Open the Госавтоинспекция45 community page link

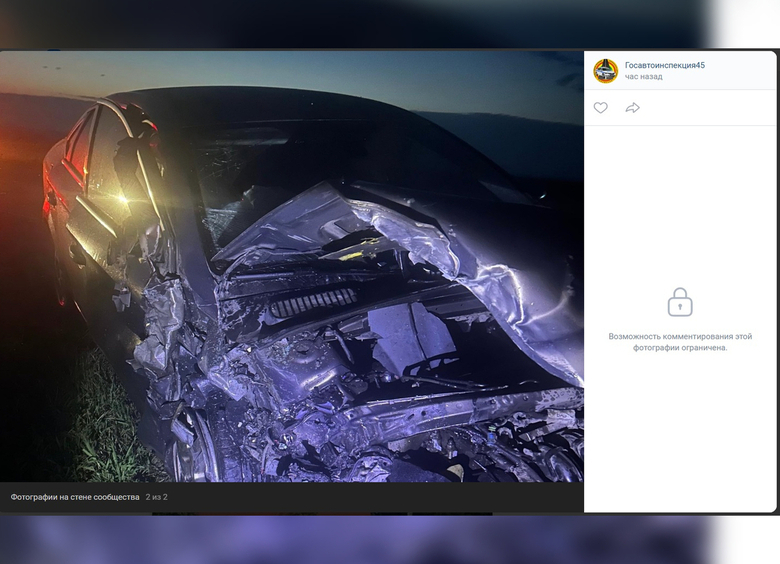(x=664, y=65)
